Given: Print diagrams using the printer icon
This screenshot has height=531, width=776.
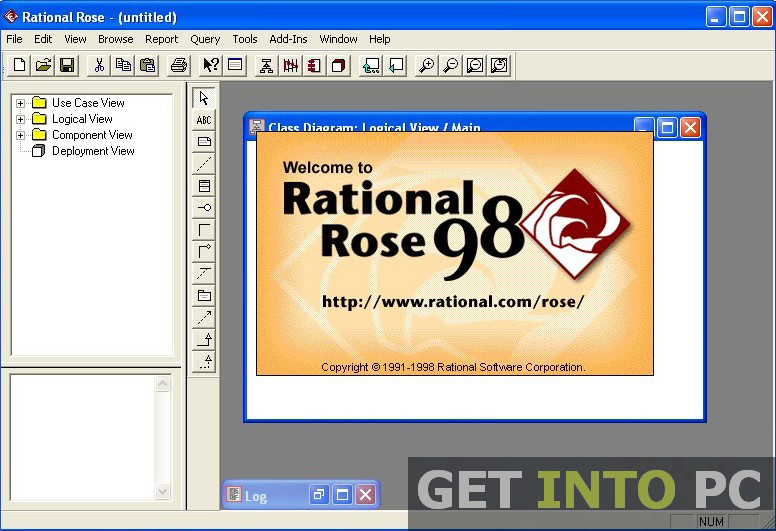Looking at the screenshot, I should [x=179, y=65].
